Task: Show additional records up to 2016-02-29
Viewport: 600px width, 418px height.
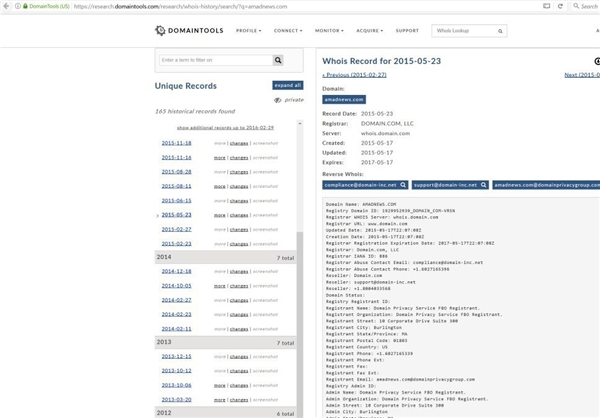Action: point(225,127)
